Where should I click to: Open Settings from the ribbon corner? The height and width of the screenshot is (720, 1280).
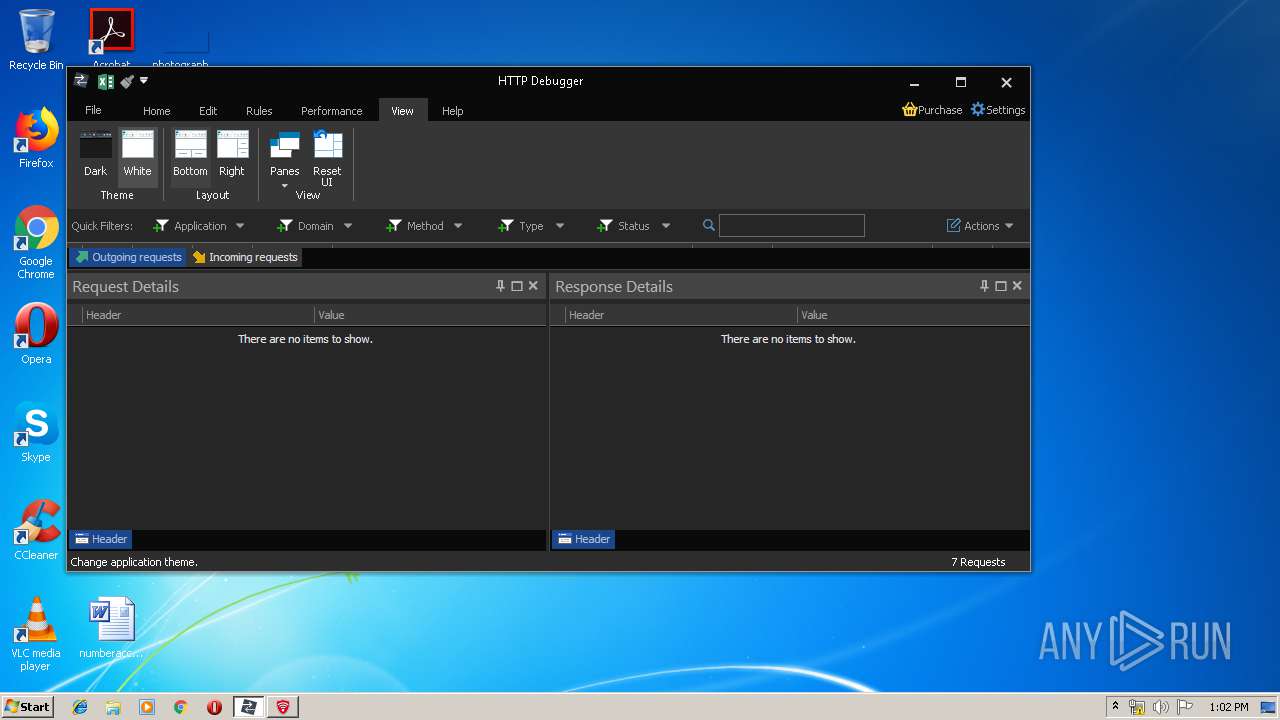click(x=998, y=110)
